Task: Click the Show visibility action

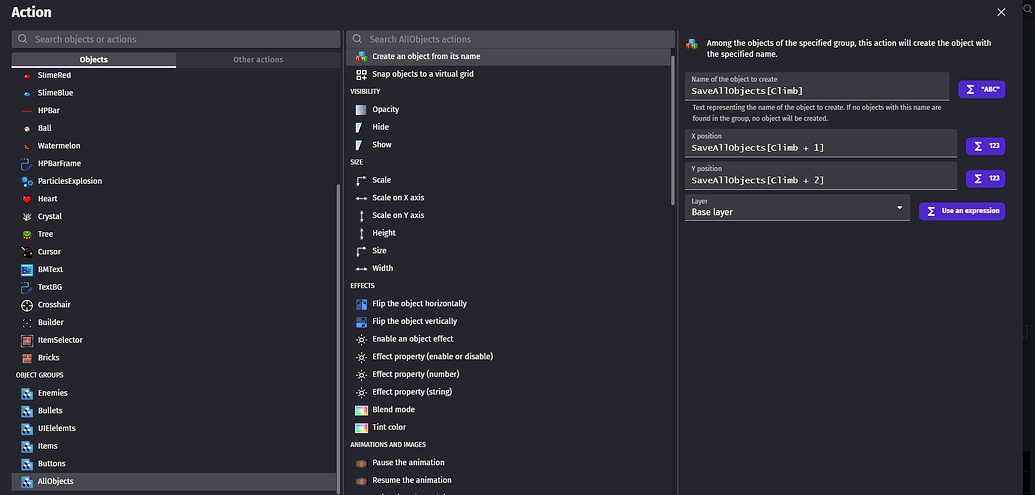Action: click(381, 144)
